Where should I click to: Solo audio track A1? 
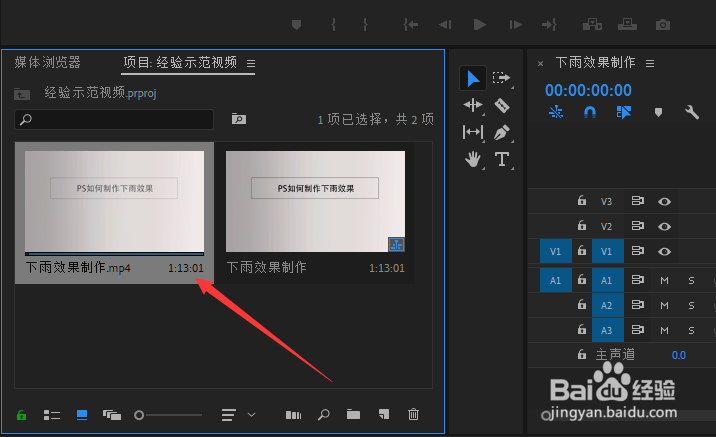691,280
